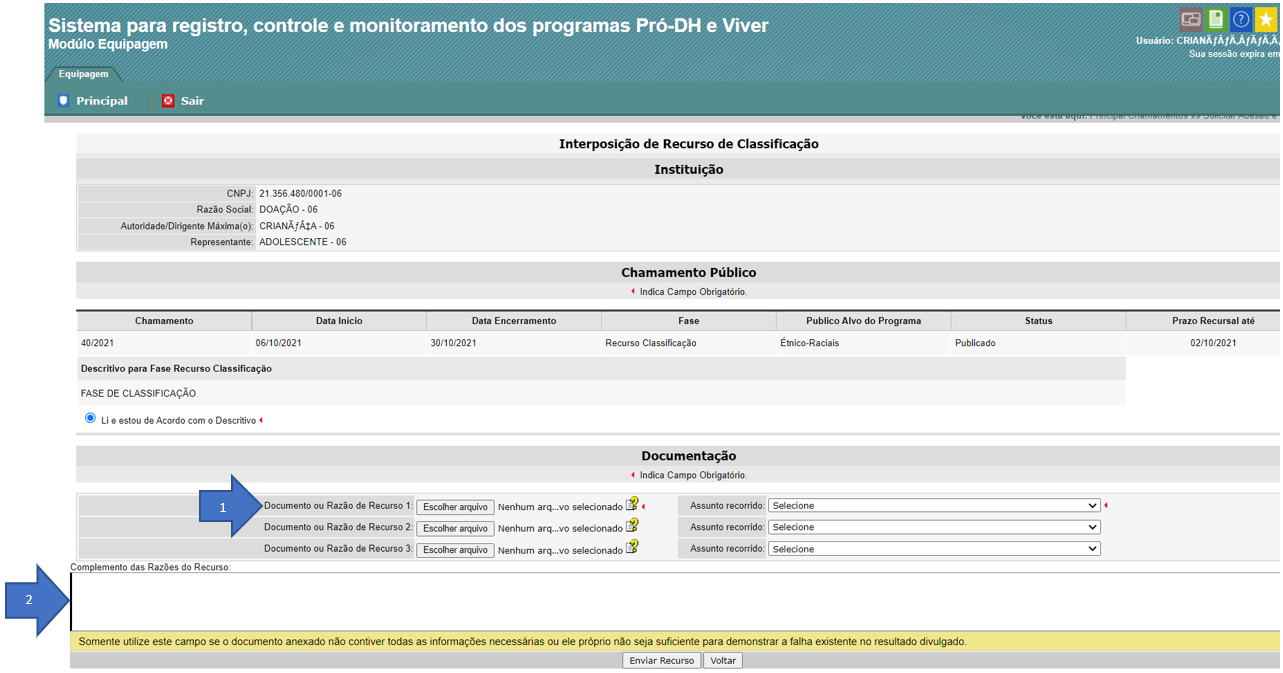
Task: Expand first Assunto recorrido dropdown
Action: coord(933,506)
